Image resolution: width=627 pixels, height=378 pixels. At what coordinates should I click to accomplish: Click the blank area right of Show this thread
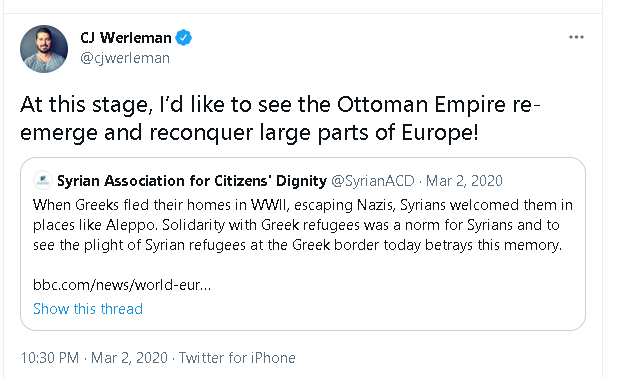pos(360,309)
